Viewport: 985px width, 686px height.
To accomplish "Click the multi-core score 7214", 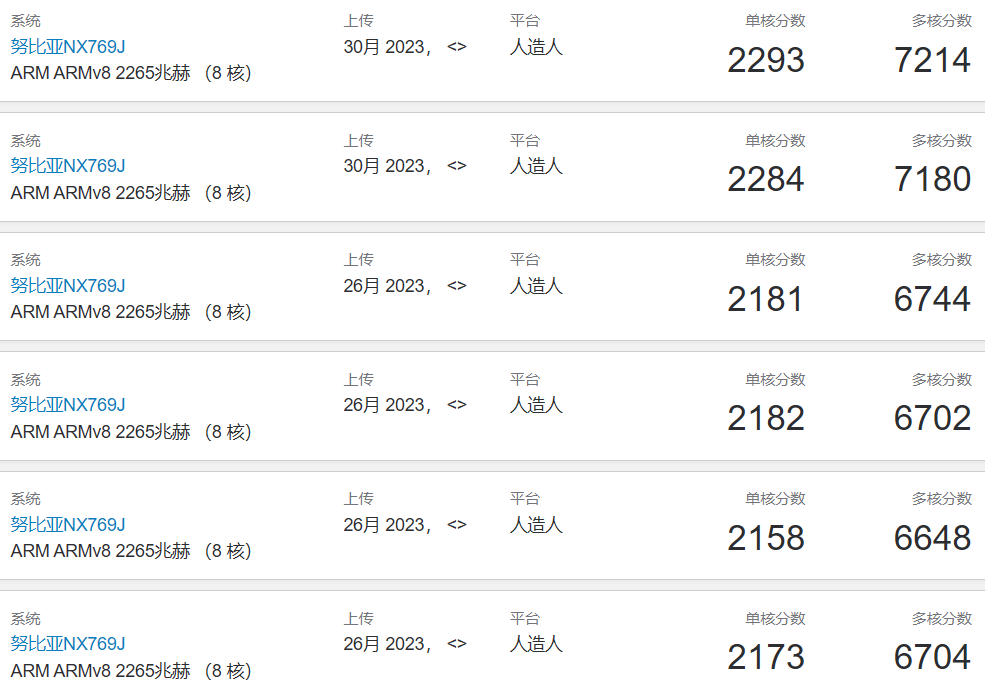I will [932, 61].
